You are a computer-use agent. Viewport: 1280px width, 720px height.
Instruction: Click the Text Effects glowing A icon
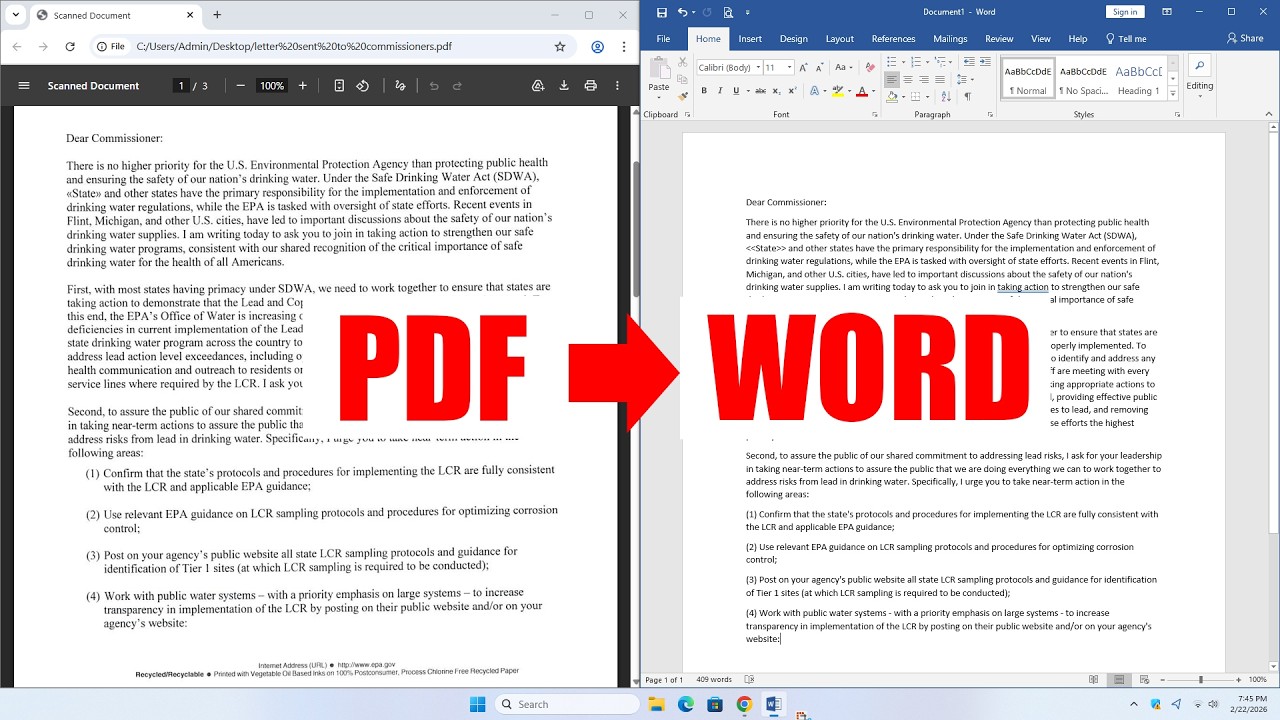816,91
